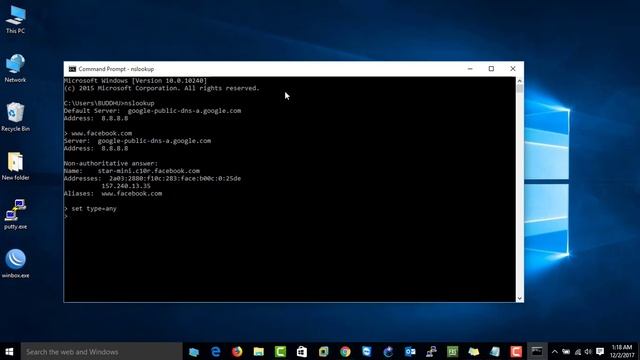Click 'Non-authoritative answer:' text
Screen dimensions: 640x360
(x=111, y=163)
